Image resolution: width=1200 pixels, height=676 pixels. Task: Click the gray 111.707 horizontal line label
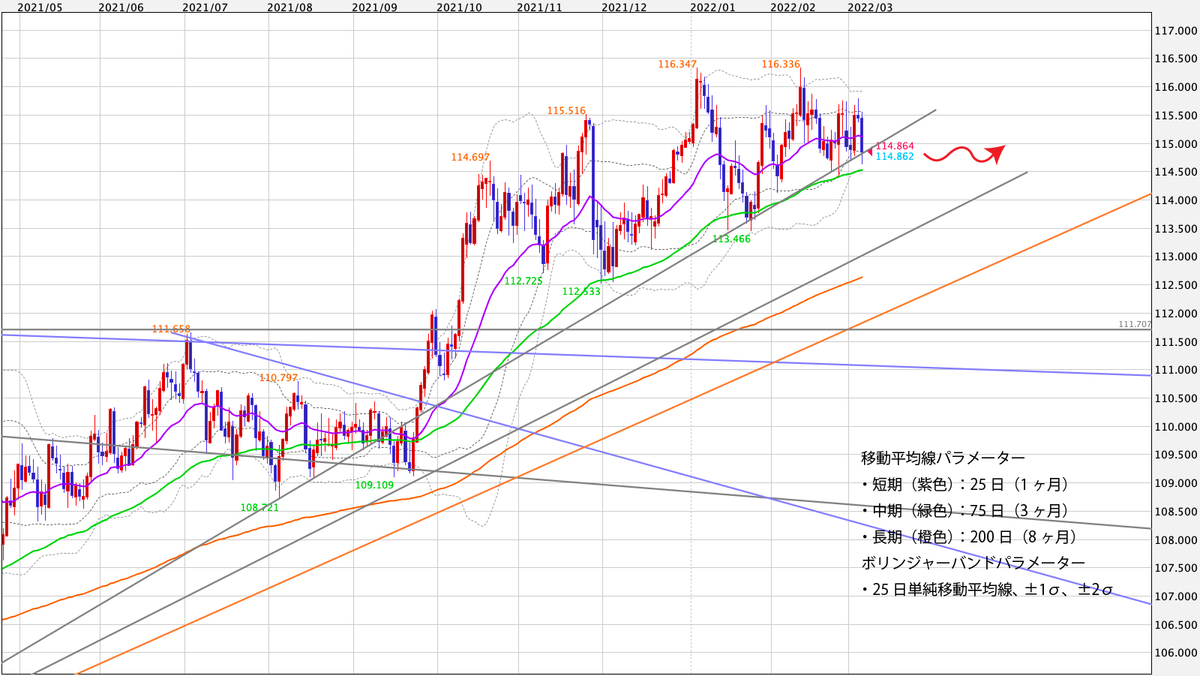point(1134,324)
